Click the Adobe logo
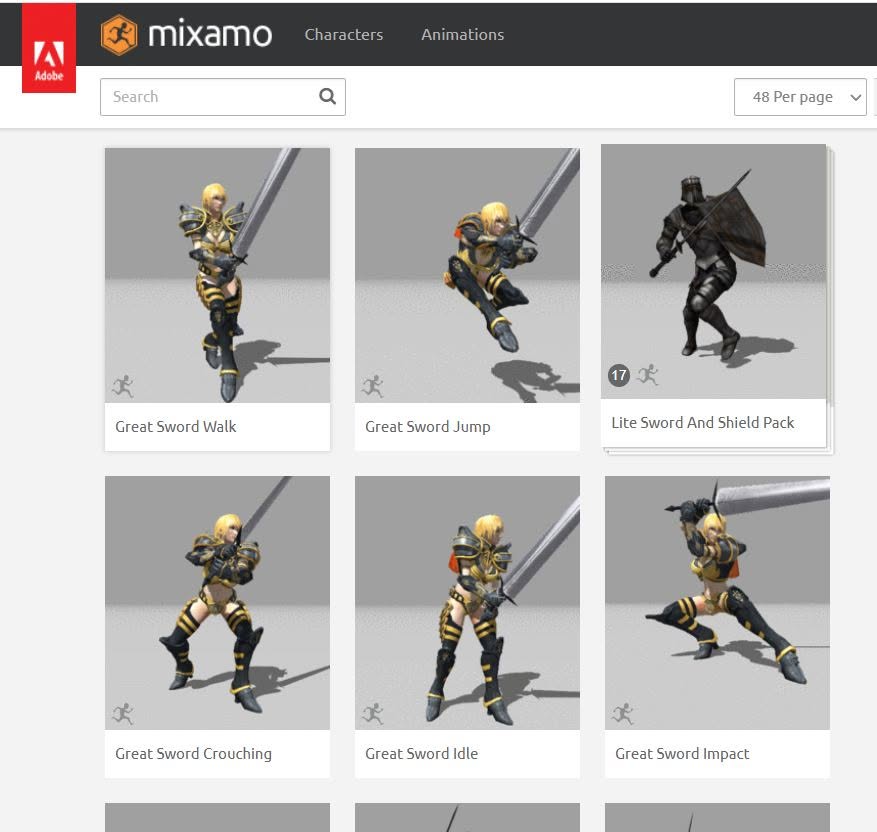Viewport: 877px width, 832px height. (x=49, y=48)
